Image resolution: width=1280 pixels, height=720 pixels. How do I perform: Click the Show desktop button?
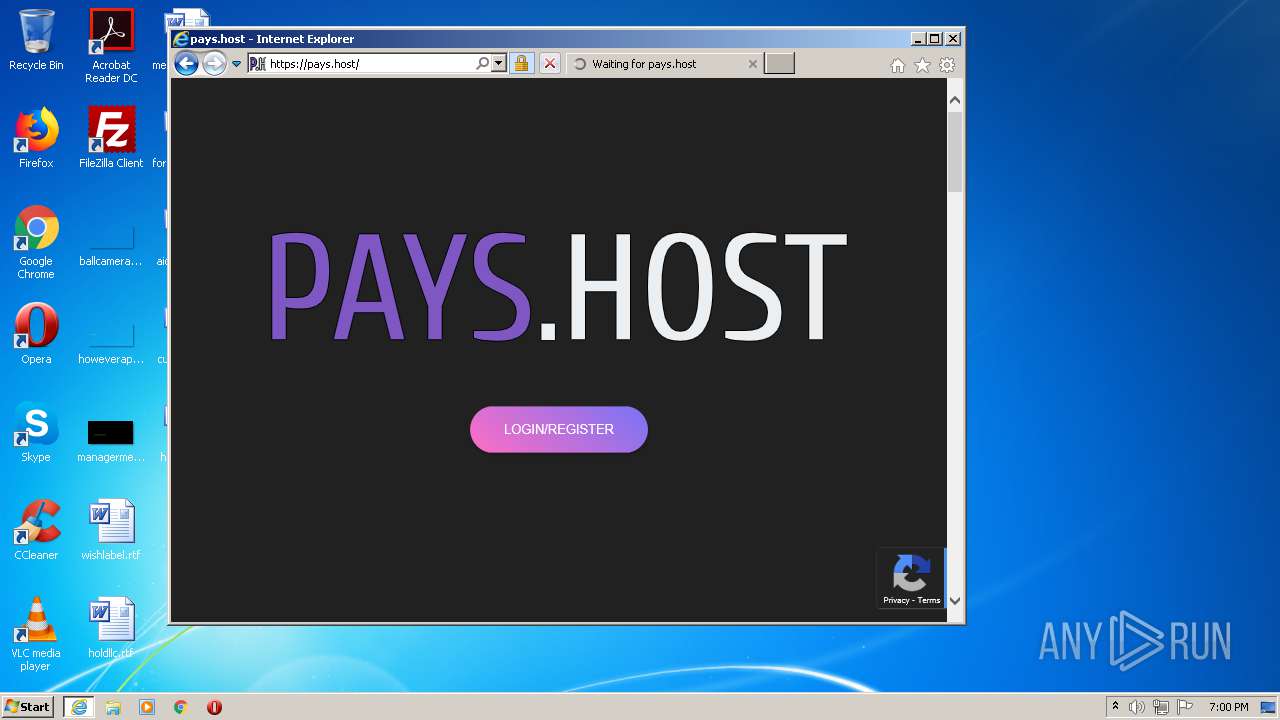tap(1269, 707)
